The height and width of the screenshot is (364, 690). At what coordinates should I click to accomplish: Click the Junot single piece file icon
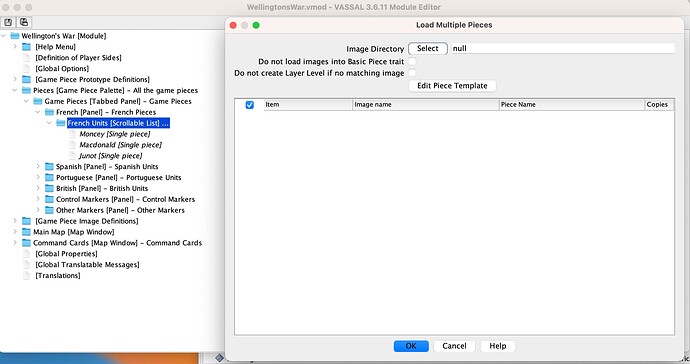pos(73,156)
